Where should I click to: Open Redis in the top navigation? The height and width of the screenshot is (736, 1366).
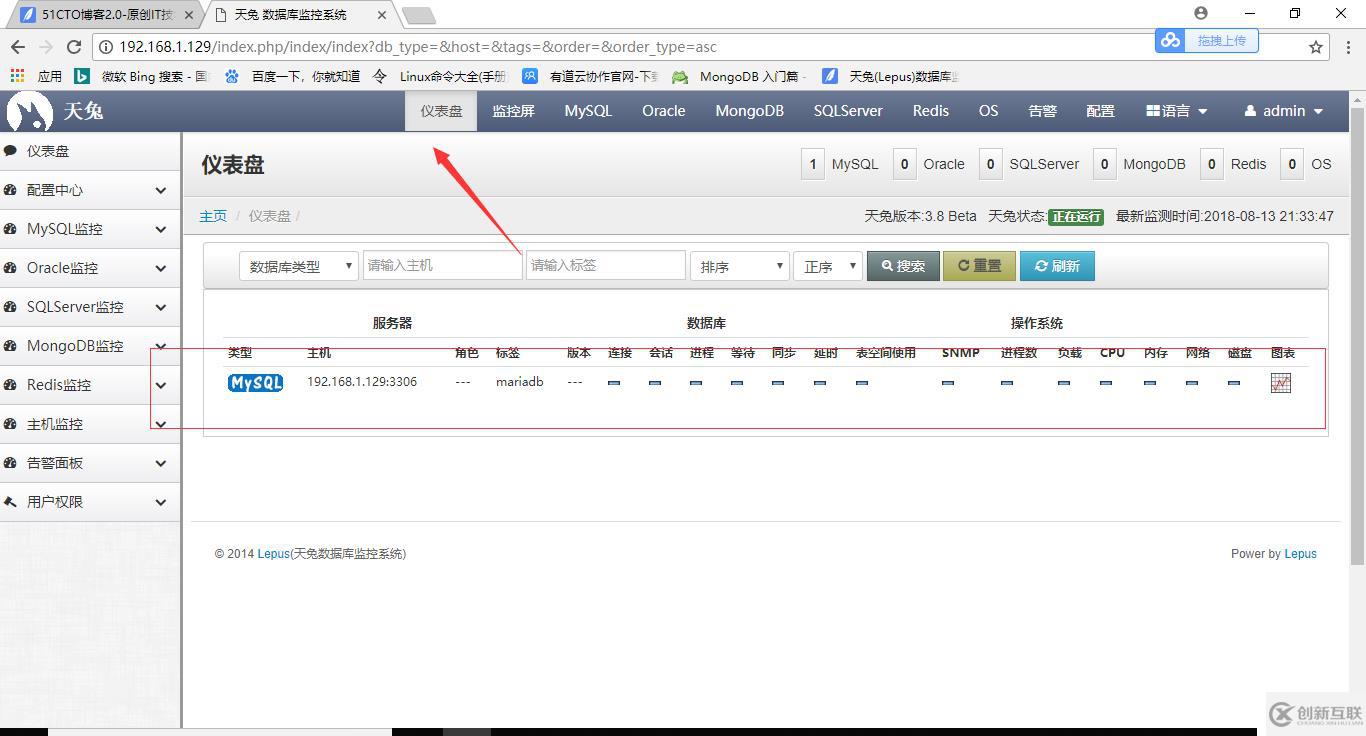[931, 111]
